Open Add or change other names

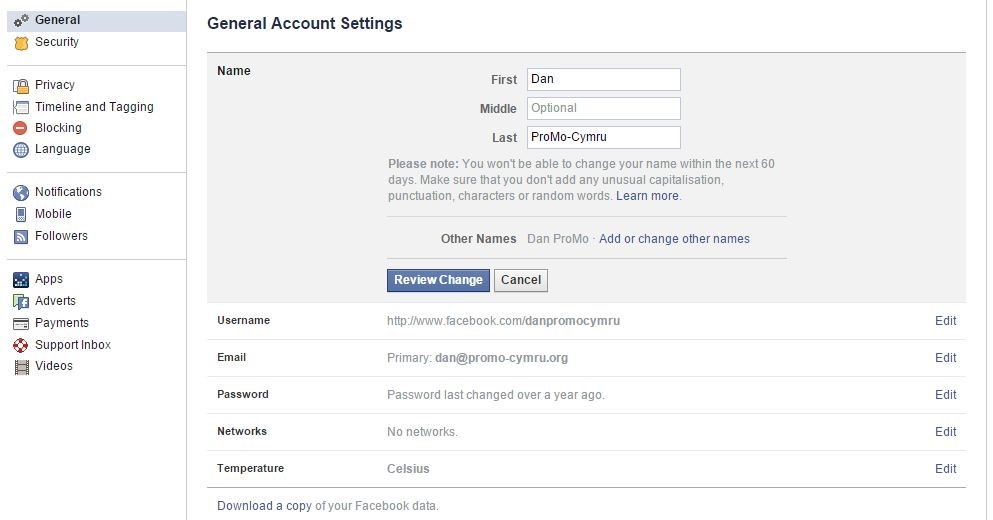pyautogui.click(x=674, y=239)
